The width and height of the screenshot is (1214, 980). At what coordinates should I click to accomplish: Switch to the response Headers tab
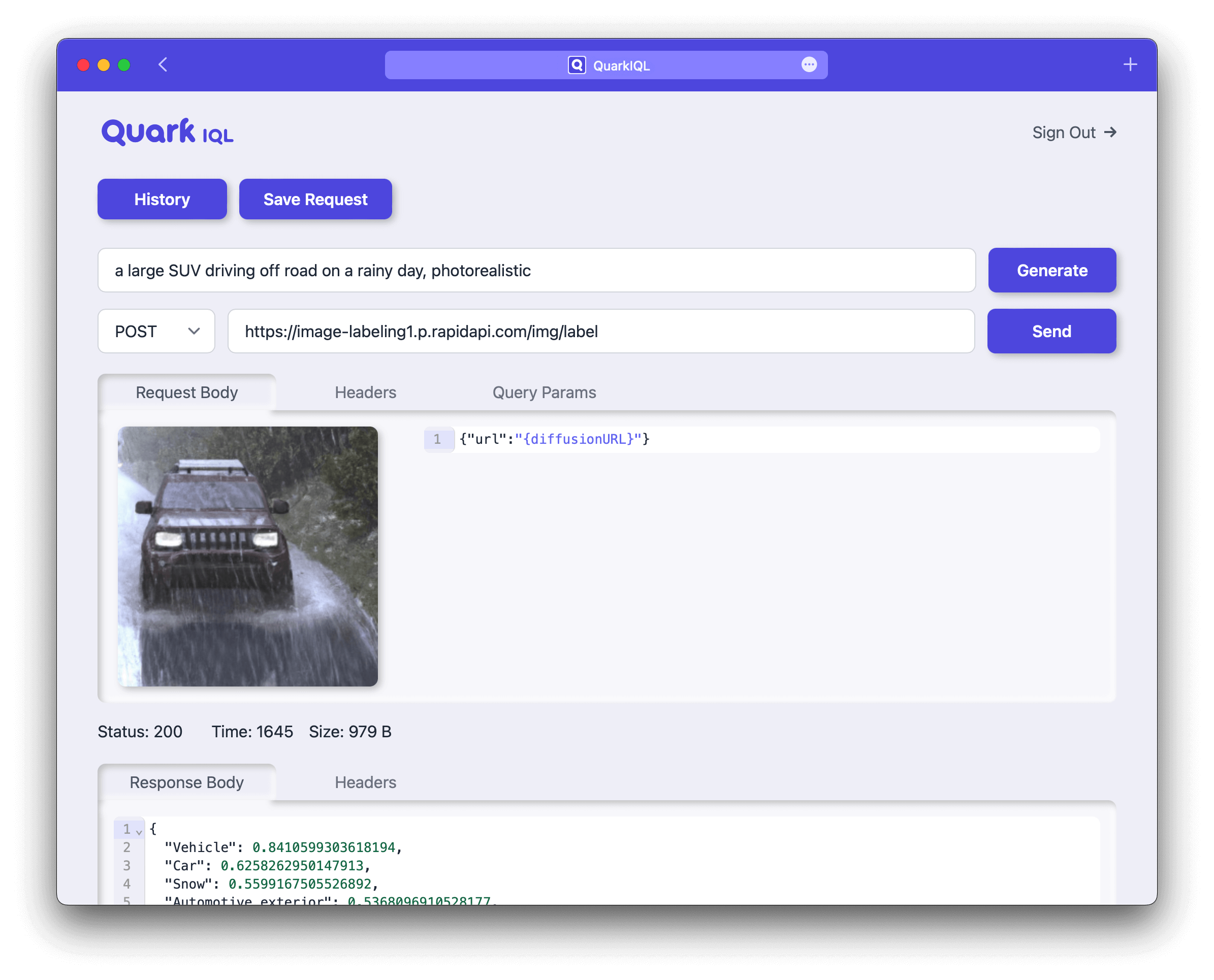point(365,782)
